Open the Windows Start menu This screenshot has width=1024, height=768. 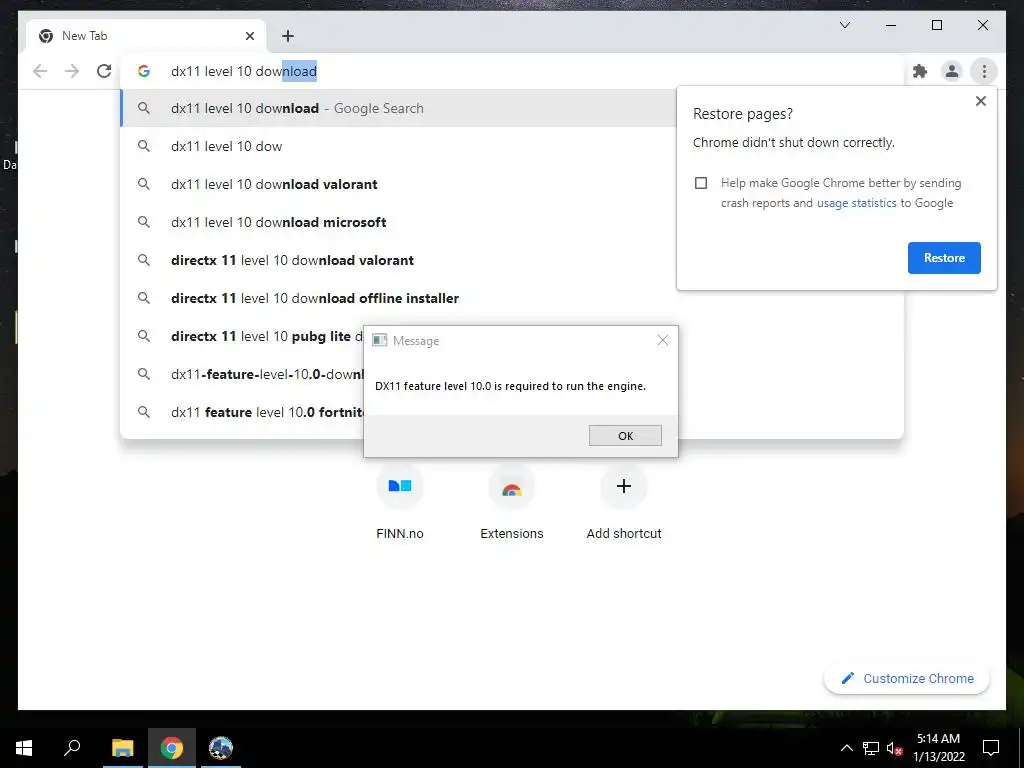click(24, 748)
